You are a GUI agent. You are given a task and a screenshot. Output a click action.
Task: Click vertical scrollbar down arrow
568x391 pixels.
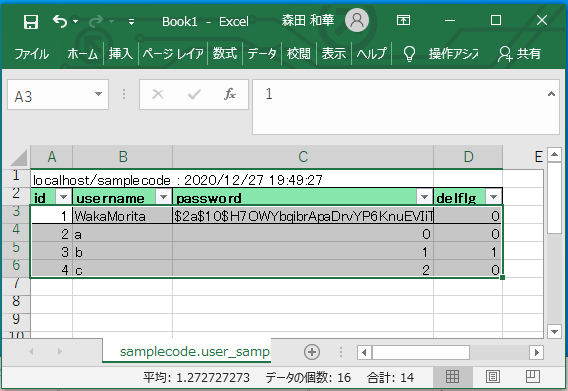[x=554, y=331]
